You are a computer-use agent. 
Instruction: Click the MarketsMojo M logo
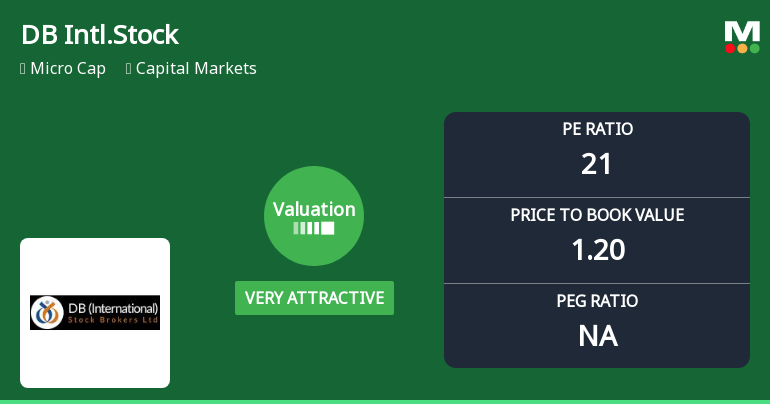click(742, 31)
